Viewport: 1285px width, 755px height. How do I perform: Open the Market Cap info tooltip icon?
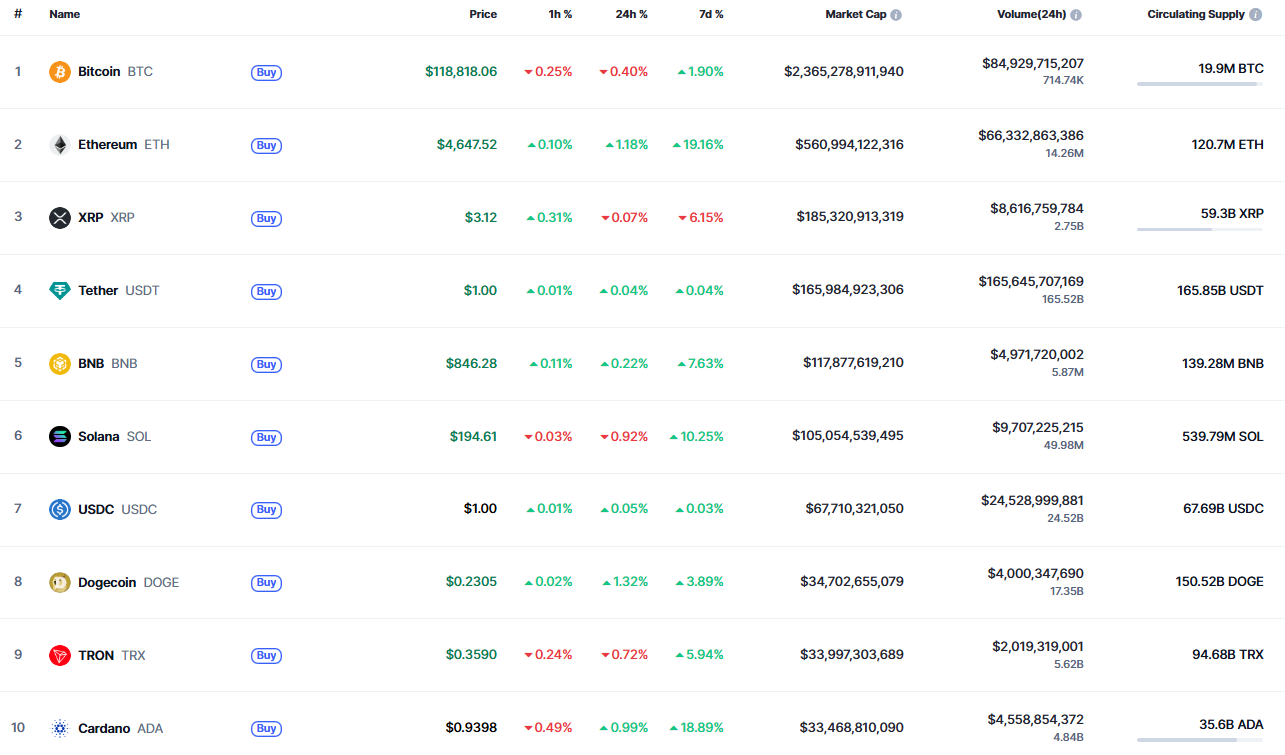(896, 15)
